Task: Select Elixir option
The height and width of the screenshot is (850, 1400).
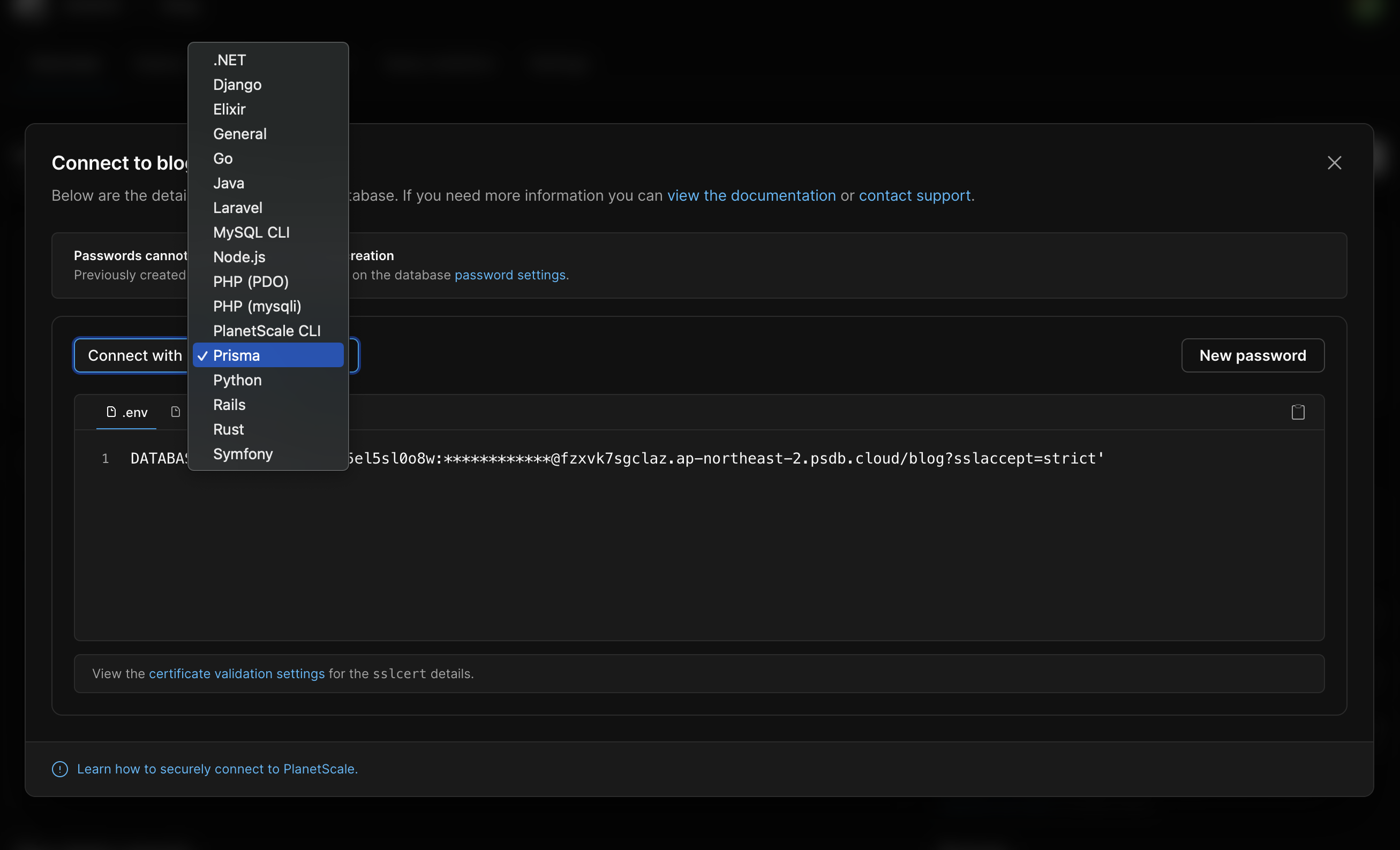Action: [x=229, y=109]
